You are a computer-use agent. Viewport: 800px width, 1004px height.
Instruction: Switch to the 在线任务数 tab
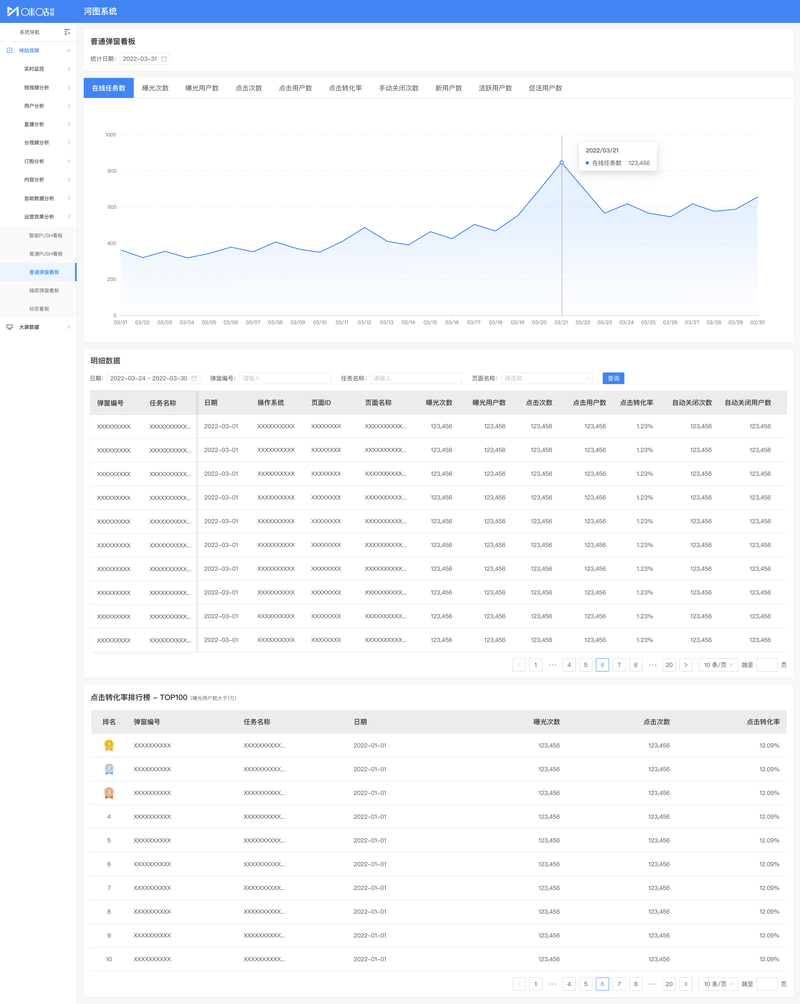click(108, 88)
